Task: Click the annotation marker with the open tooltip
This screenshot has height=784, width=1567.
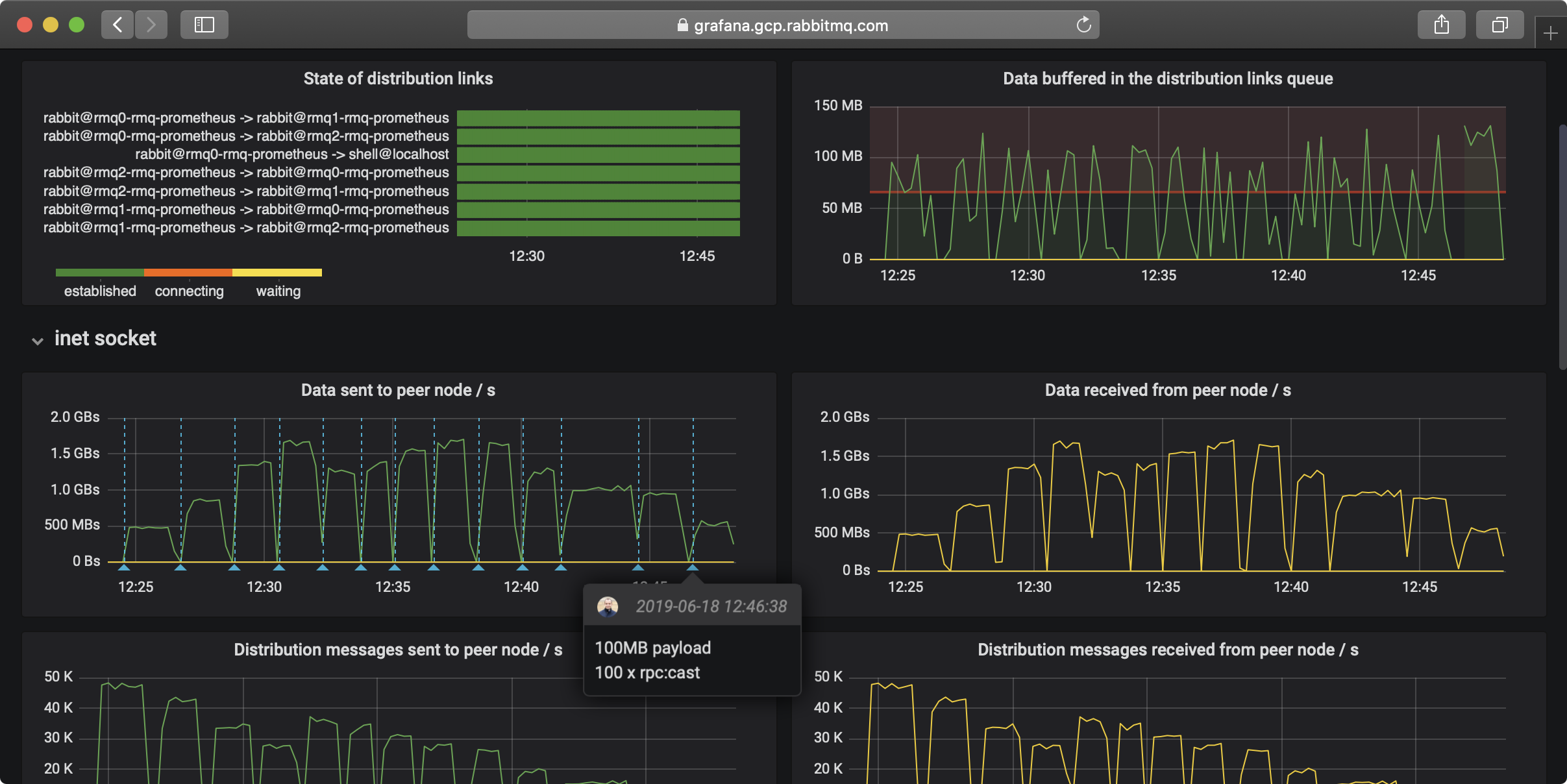Action: tap(693, 568)
